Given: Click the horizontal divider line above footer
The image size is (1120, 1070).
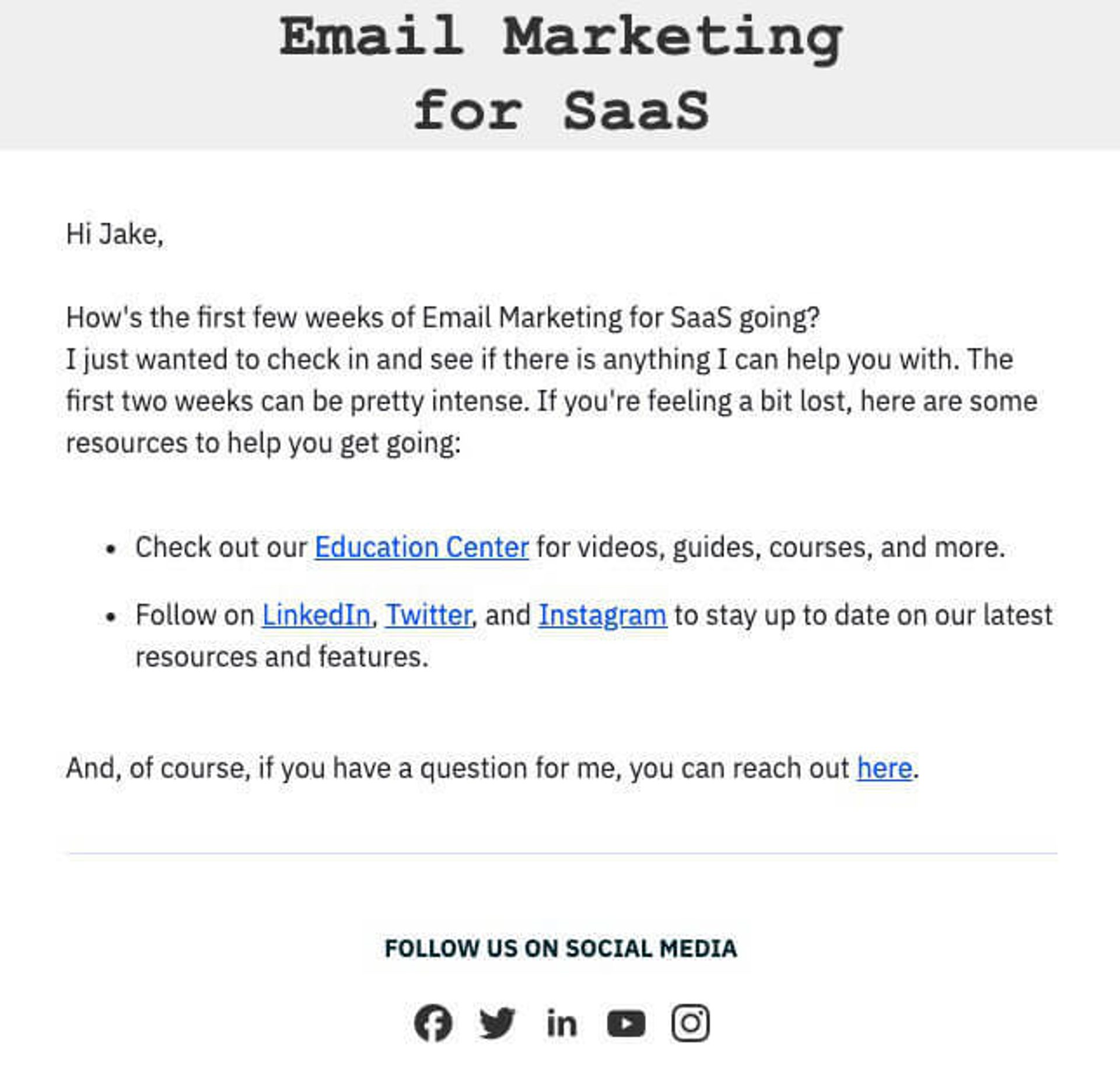Looking at the screenshot, I should click(x=561, y=853).
